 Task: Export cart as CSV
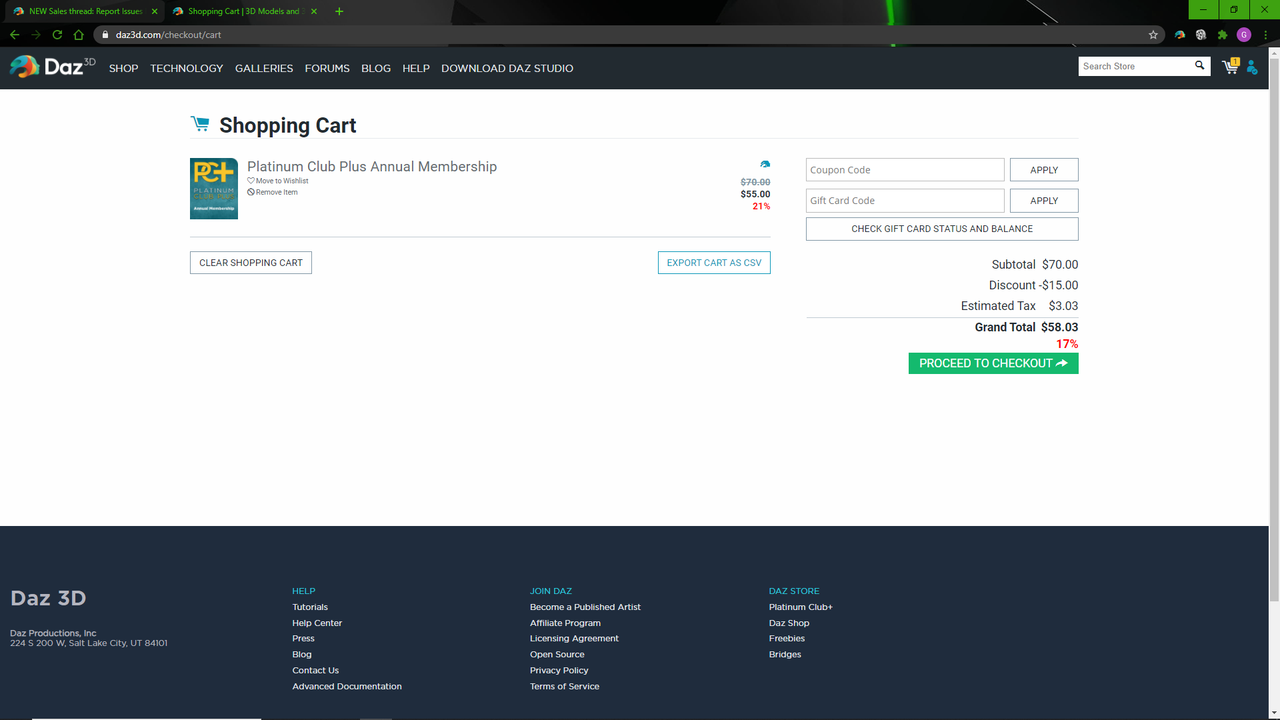[x=714, y=262]
